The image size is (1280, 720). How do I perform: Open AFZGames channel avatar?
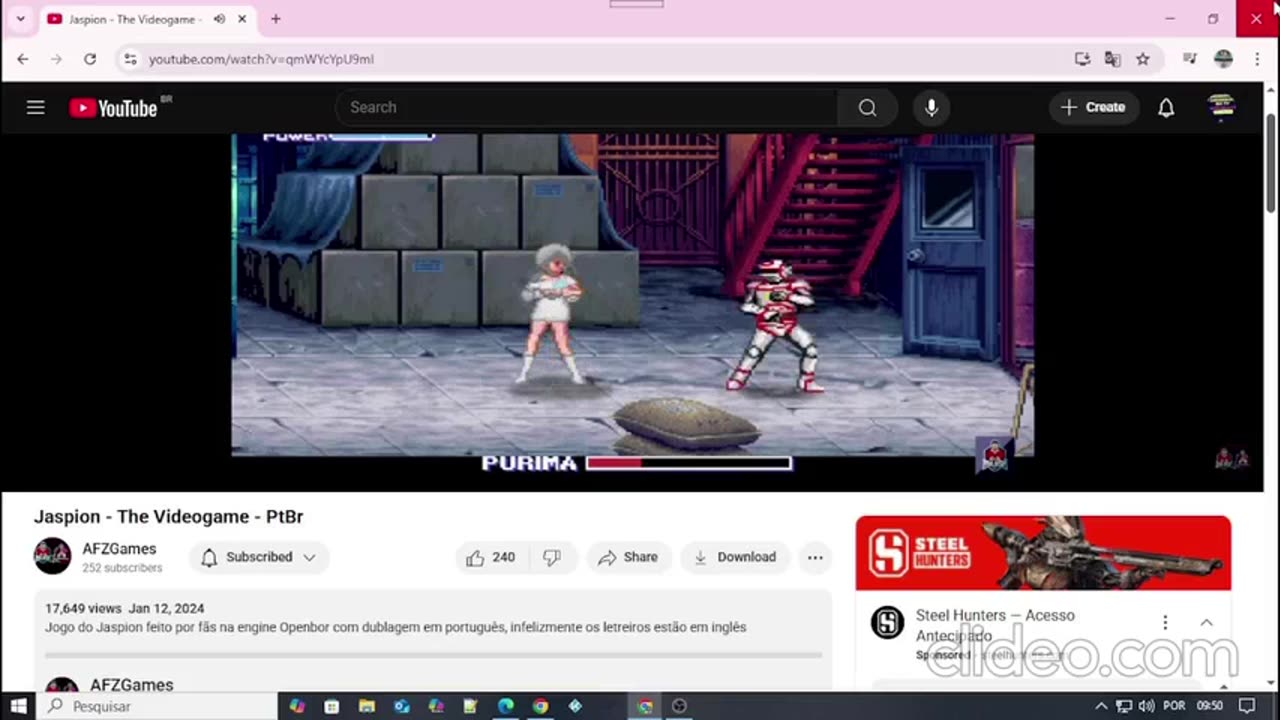coord(53,556)
